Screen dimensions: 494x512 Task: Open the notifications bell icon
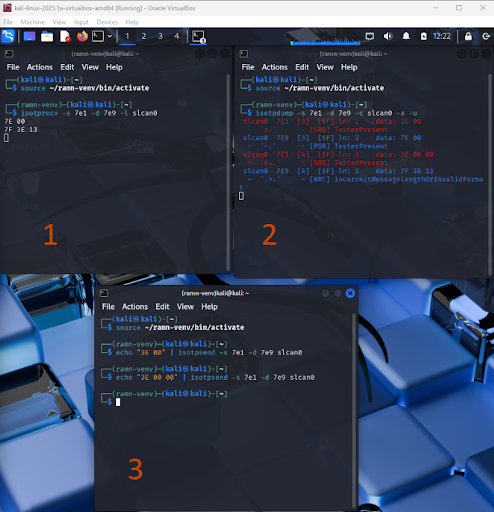pyautogui.click(x=406, y=36)
